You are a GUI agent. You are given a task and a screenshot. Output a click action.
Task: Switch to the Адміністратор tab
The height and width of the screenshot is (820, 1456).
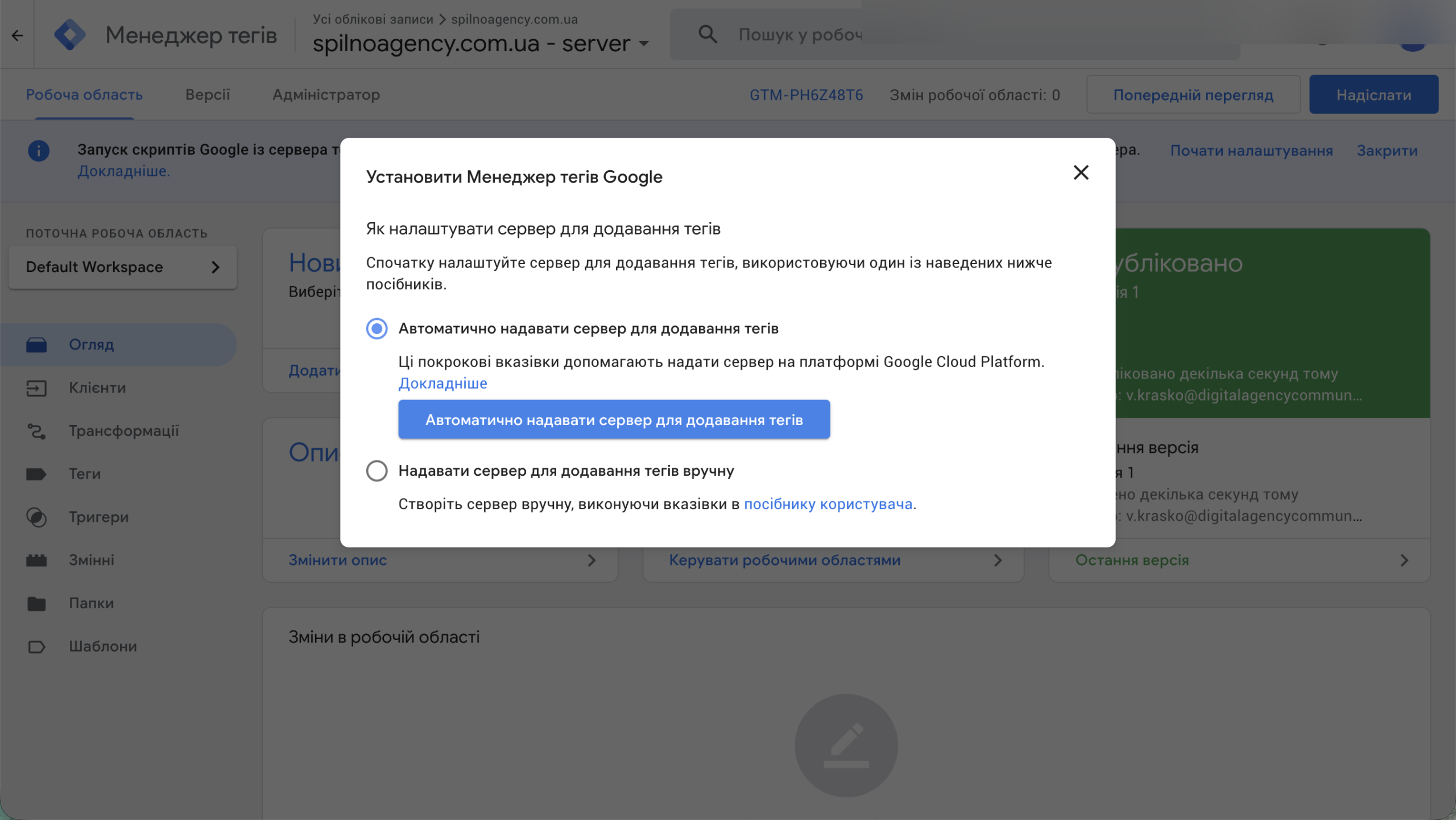(x=326, y=94)
